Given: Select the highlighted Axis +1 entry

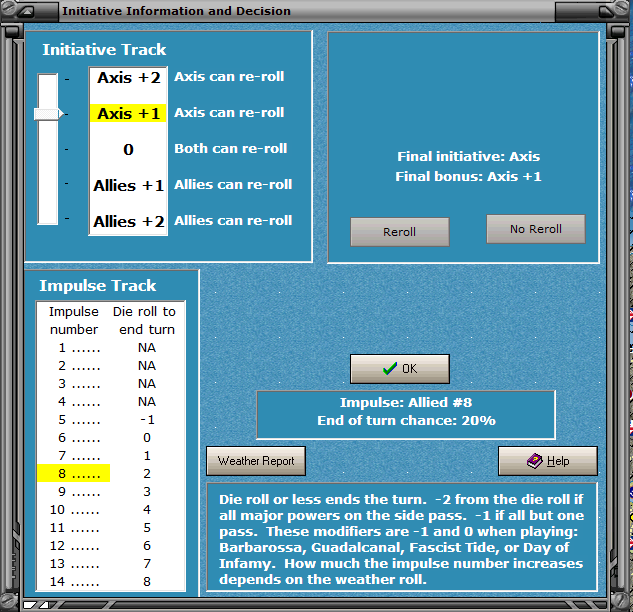Looking at the screenshot, I should 128,113.
